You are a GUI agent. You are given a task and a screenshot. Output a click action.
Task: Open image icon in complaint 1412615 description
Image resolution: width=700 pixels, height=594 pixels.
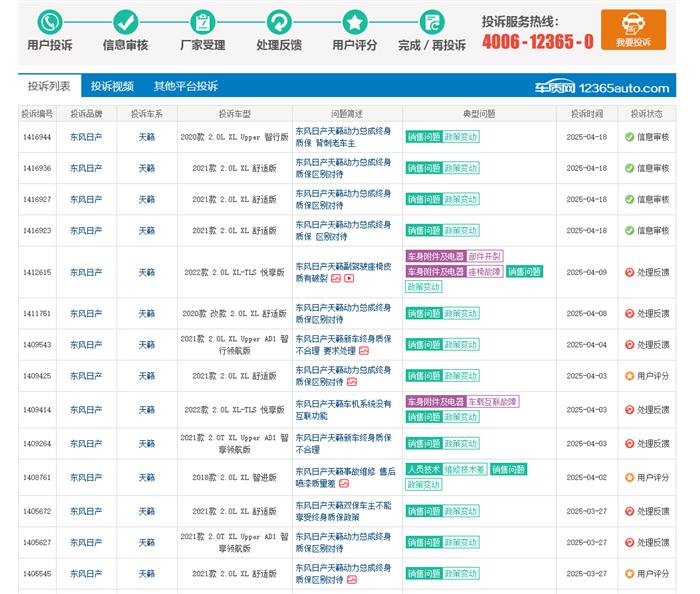[x=336, y=278]
